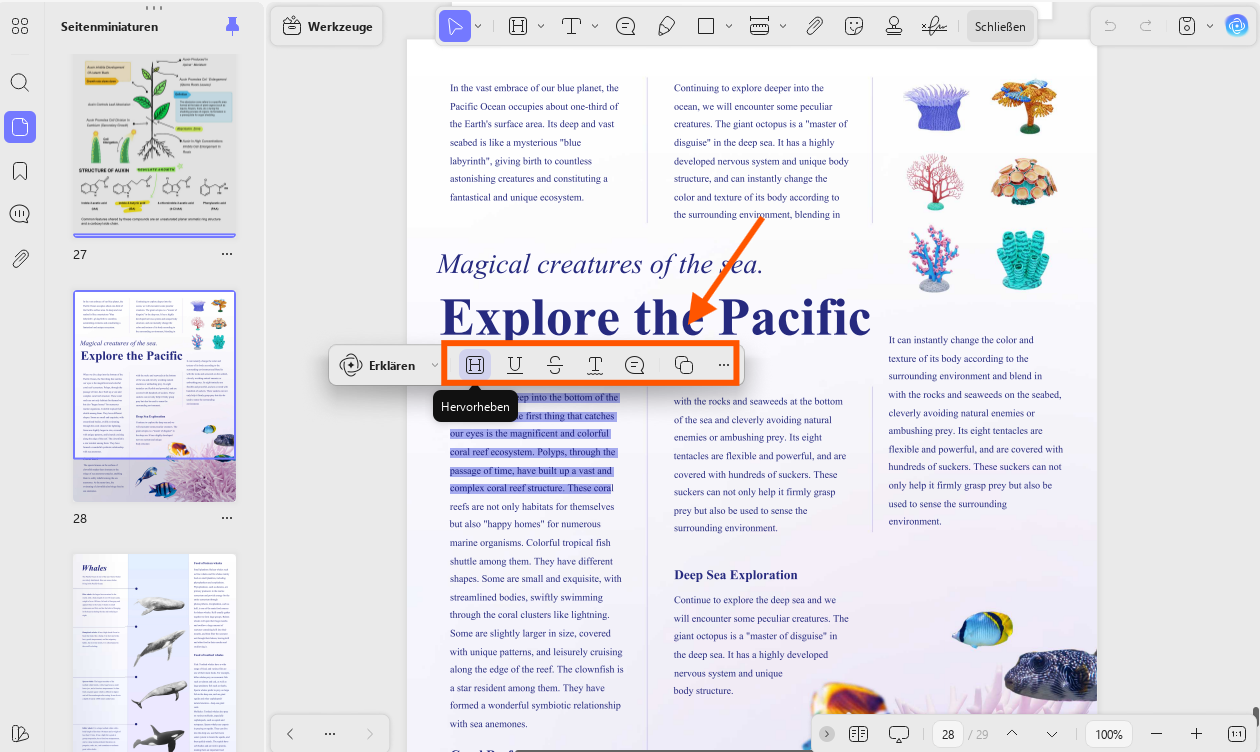Apply squiggly underline from floating toolbar
This screenshot has height=752, width=1260.
click(595, 365)
